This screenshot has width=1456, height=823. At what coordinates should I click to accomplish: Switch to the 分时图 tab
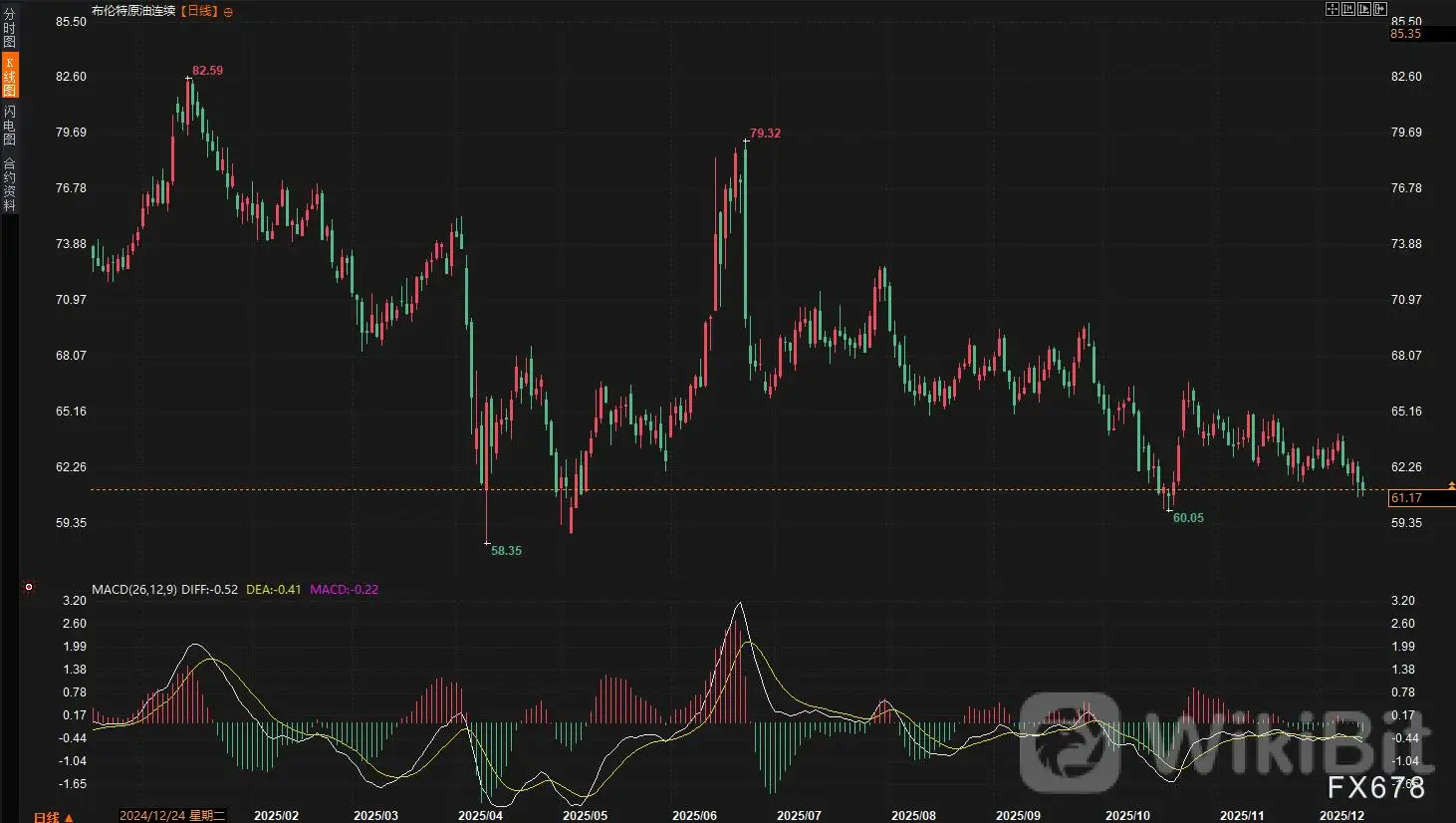(9, 28)
